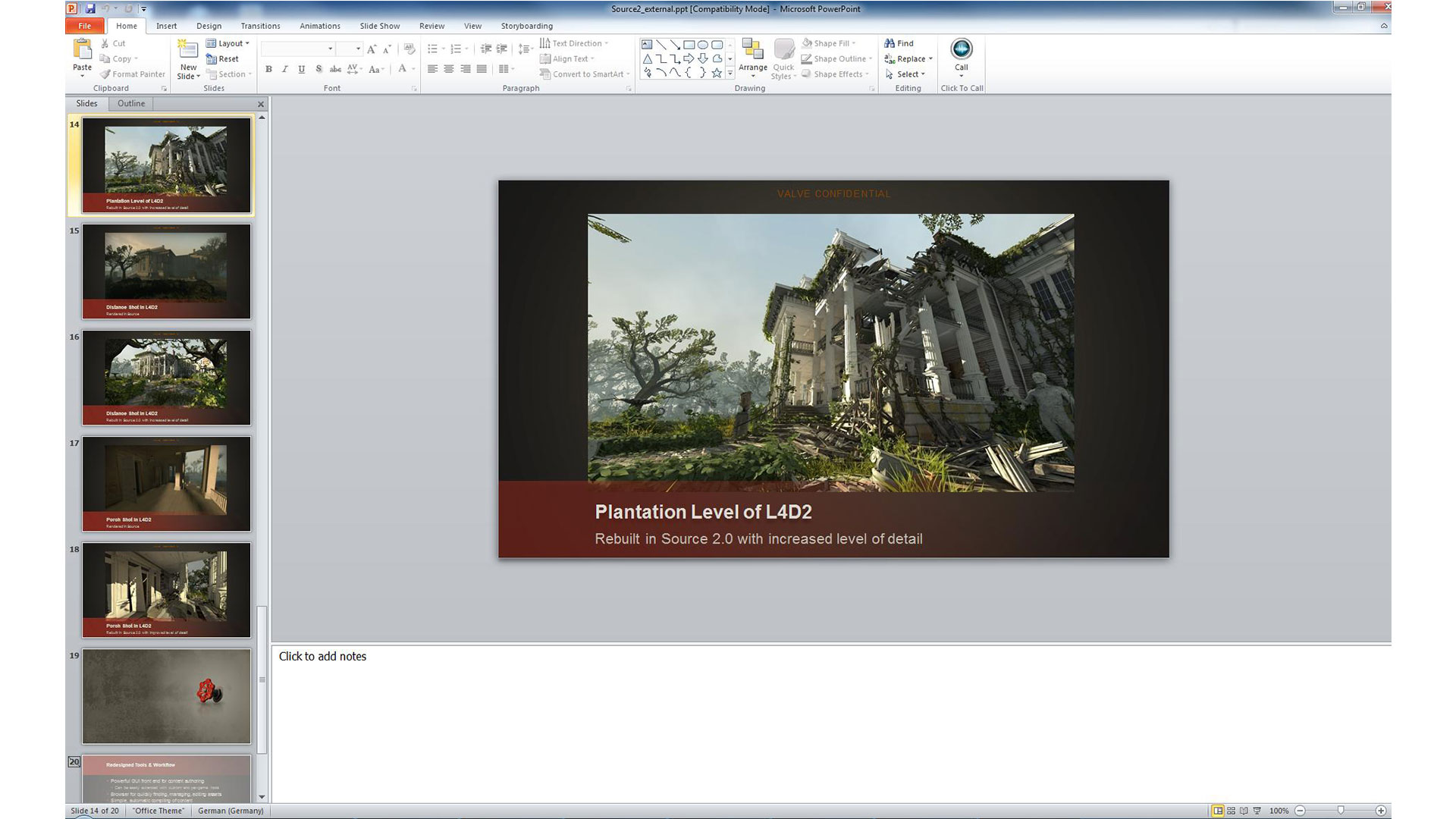Select the star shape in shapes gallery
The height and width of the screenshot is (819, 1456).
[716, 73]
